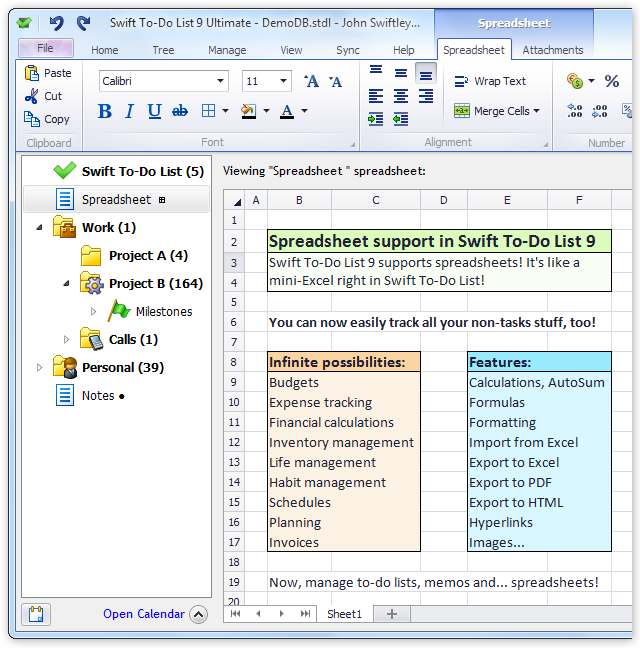The width and height of the screenshot is (640, 648).
Task: Click the select-all corner of the grid
Action: pyautogui.click(x=234, y=200)
